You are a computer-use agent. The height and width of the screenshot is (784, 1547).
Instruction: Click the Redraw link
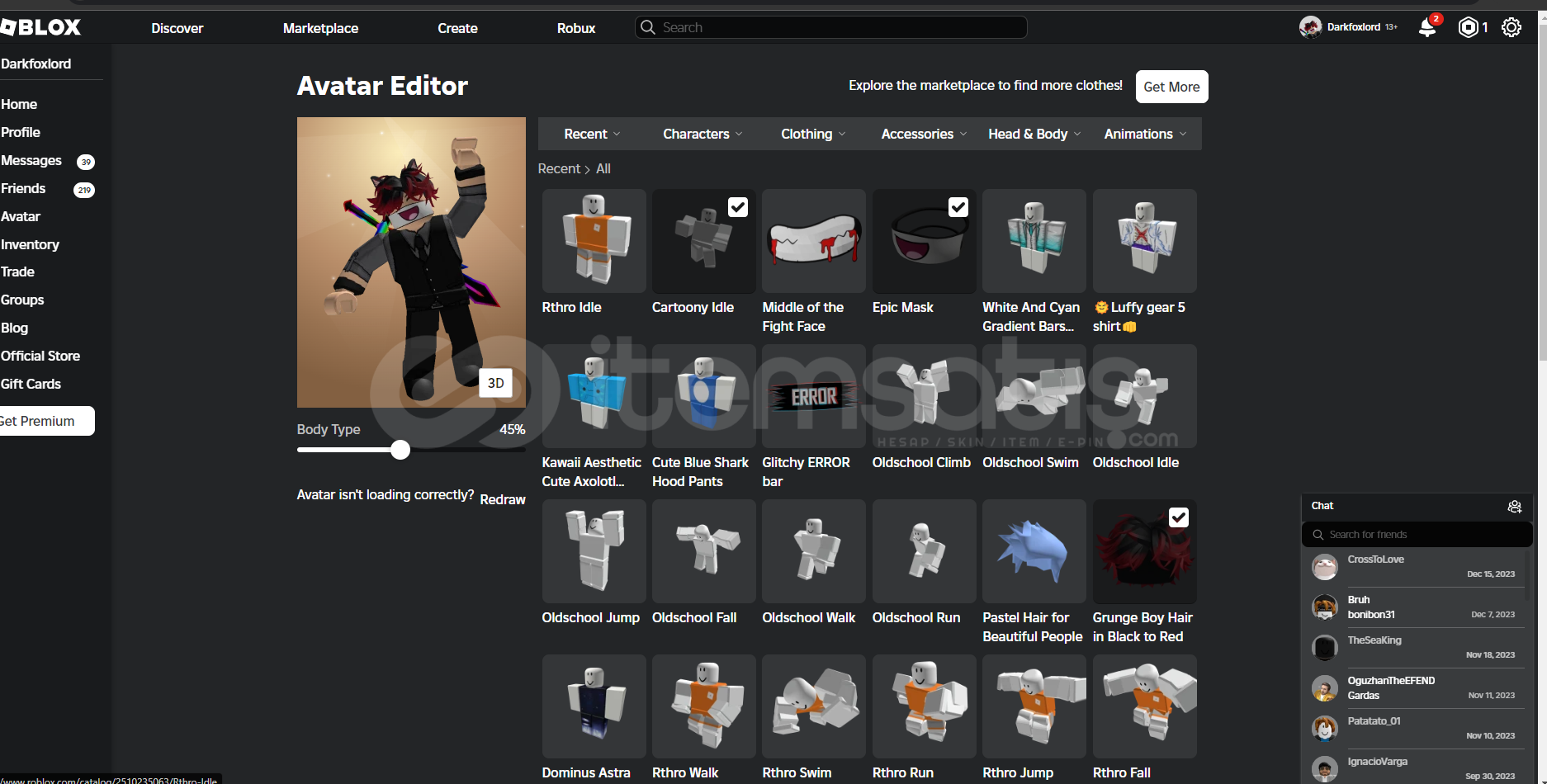point(502,499)
